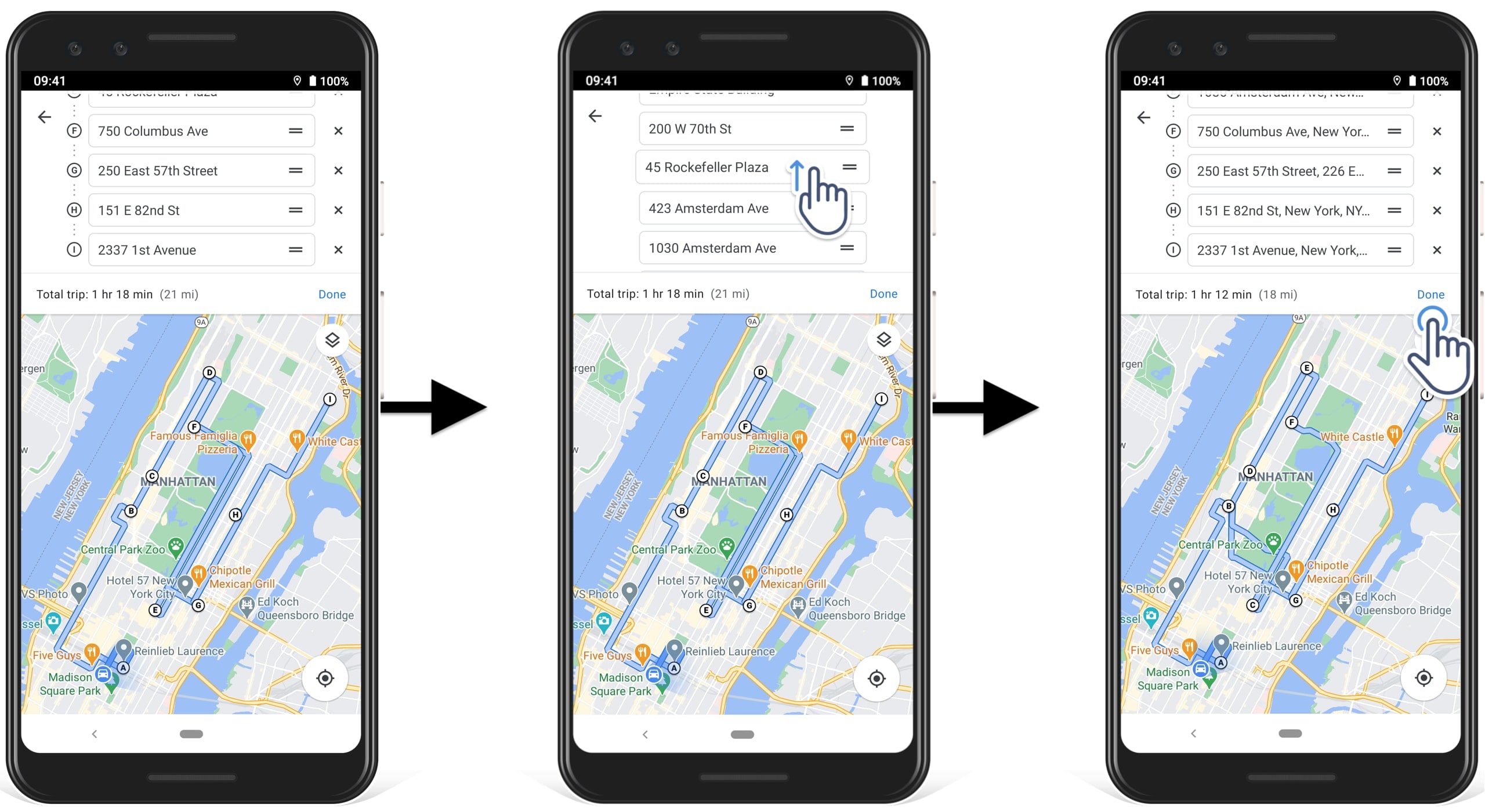The width and height of the screenshot is (1485, 812).
Task: Expand the 45 Rockefeller Plaza waypoint entry
Action: point(720,167)
